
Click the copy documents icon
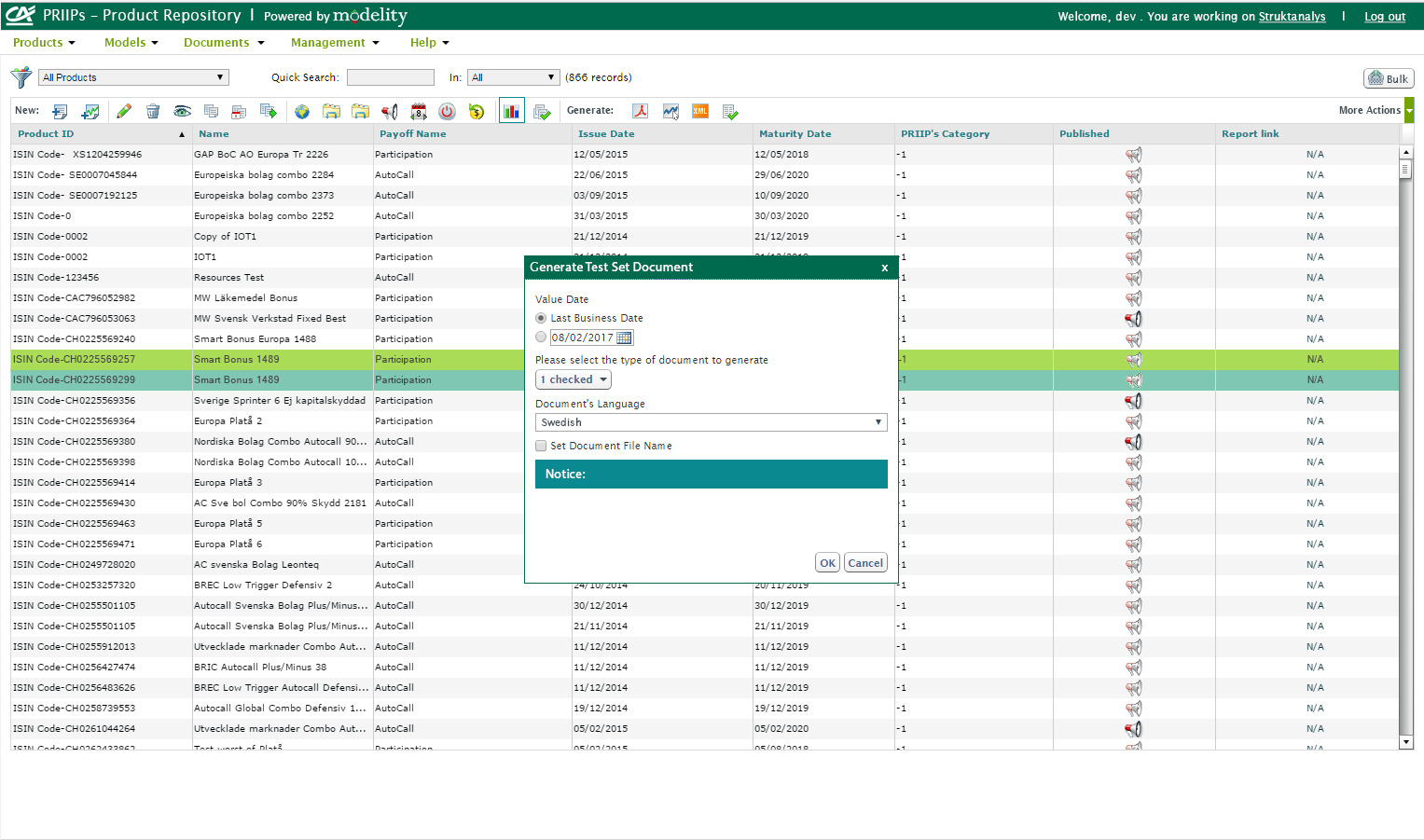click(x=212, y=111)
